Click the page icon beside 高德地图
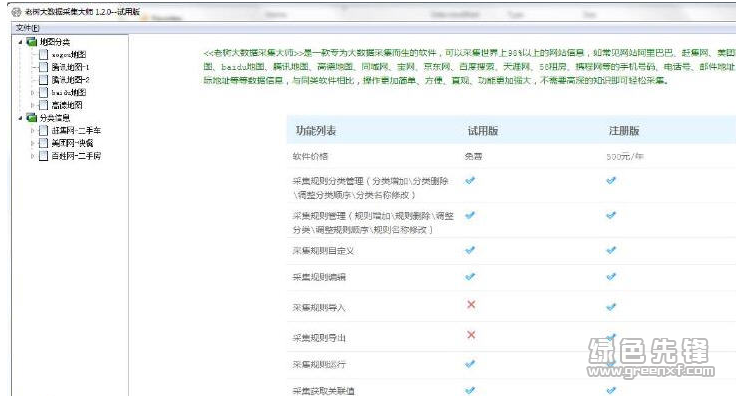The width and height of the screenshot is (736, 396). coord(44,105)
